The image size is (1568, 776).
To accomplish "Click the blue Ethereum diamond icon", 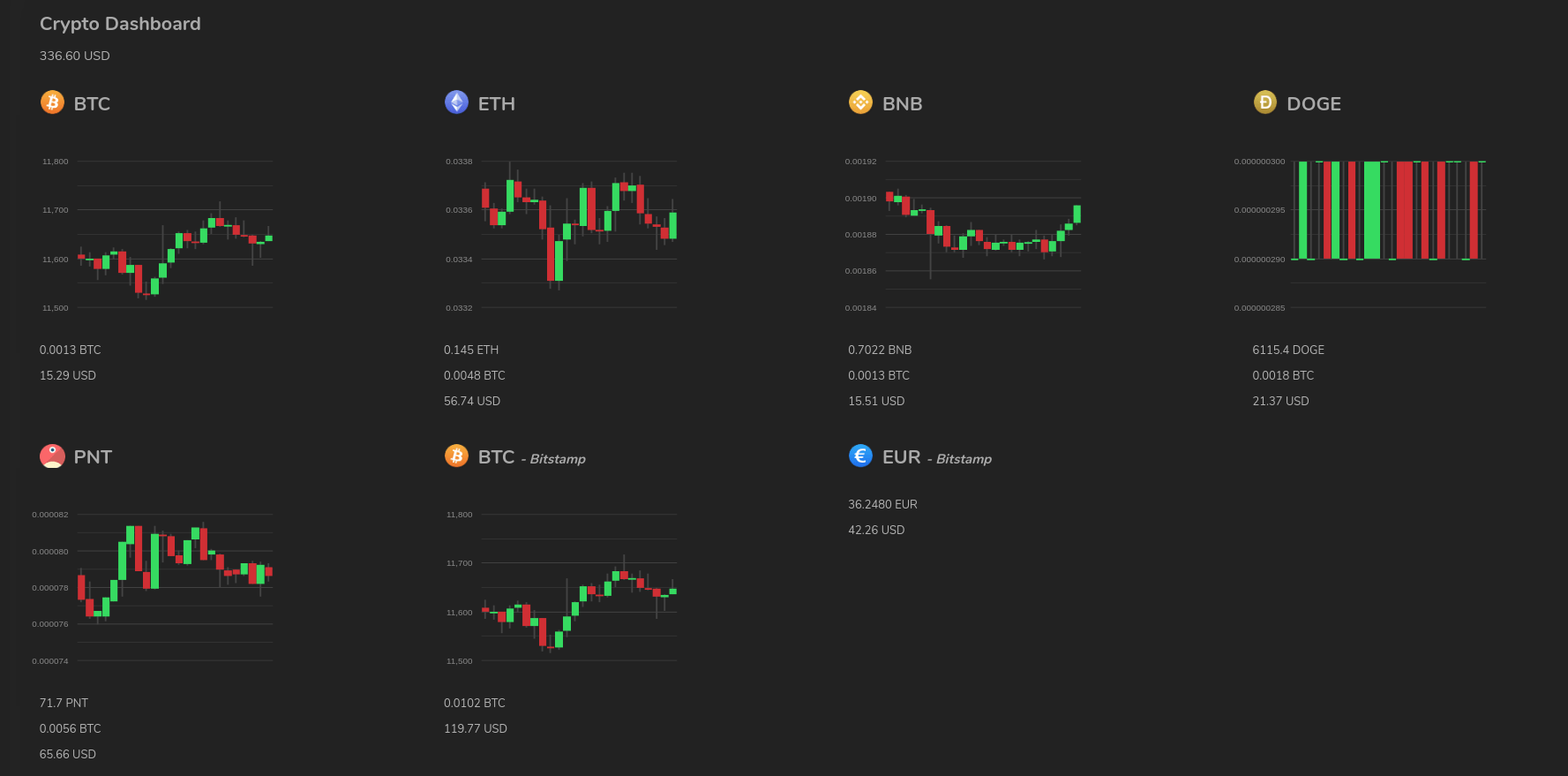I will pos(456,102).
